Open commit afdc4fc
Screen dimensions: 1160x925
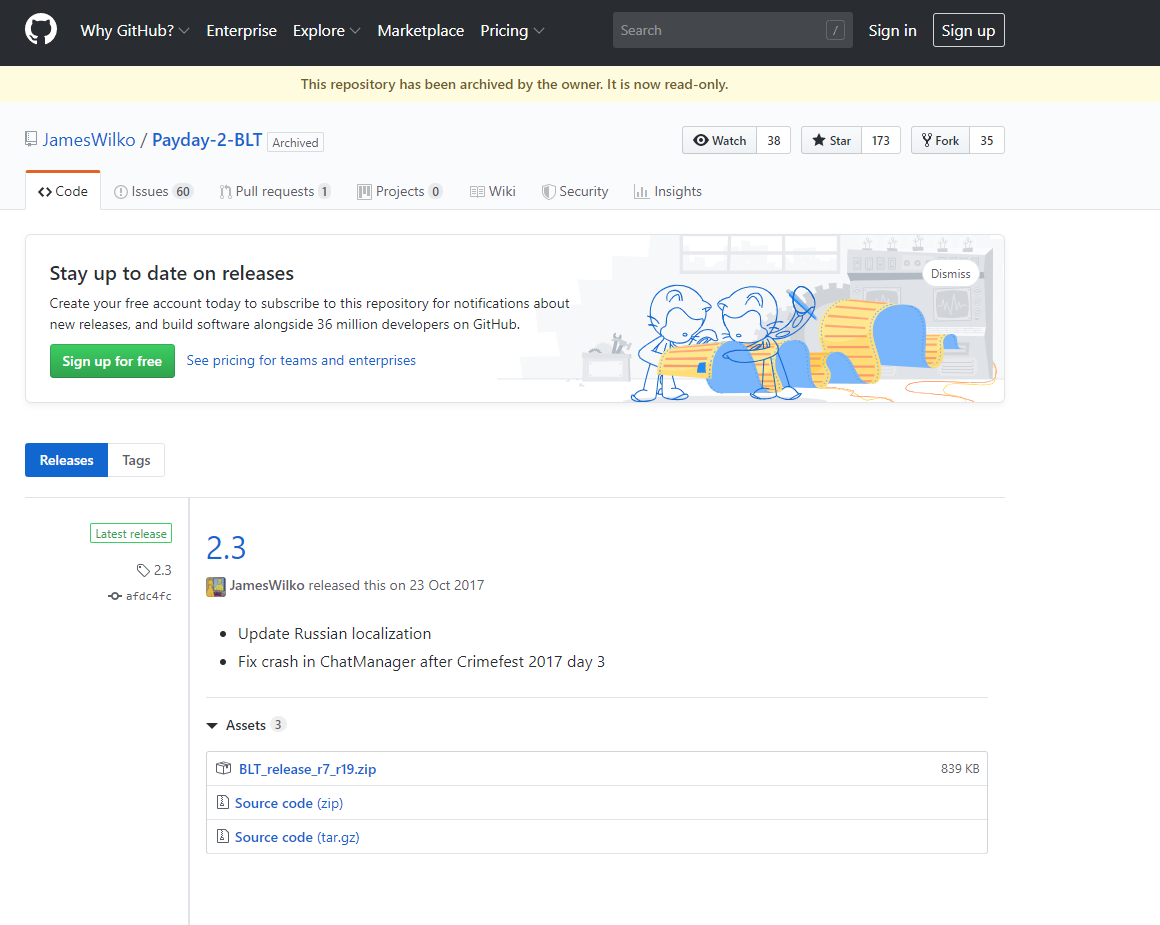click(x=149, y=596)
